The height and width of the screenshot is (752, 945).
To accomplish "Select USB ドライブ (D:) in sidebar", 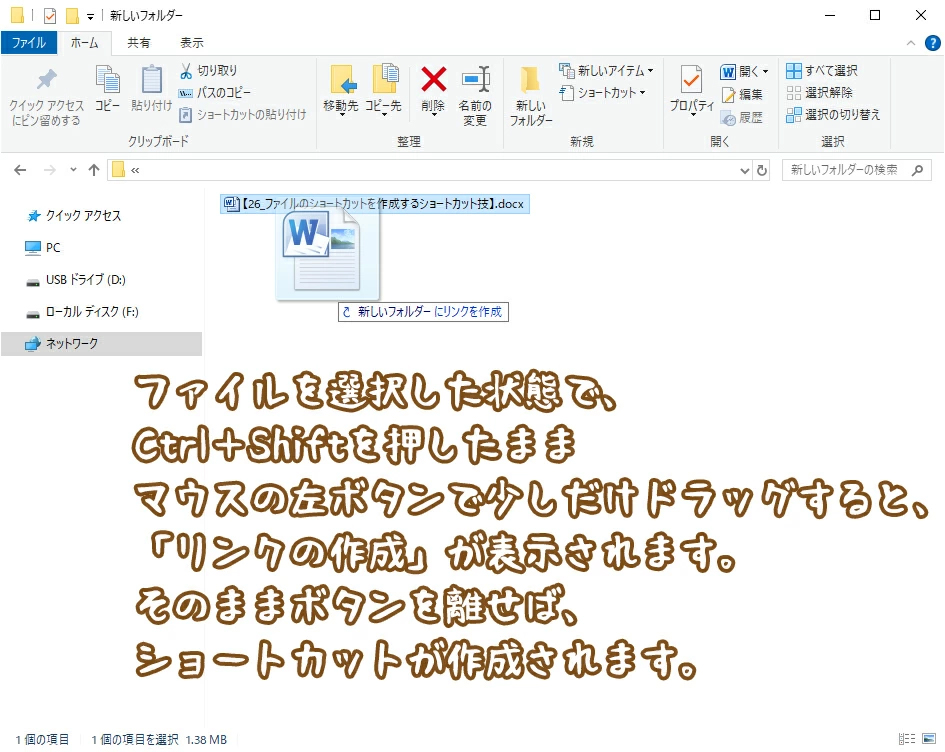I will pyautogui.click(x=75, y=280).
